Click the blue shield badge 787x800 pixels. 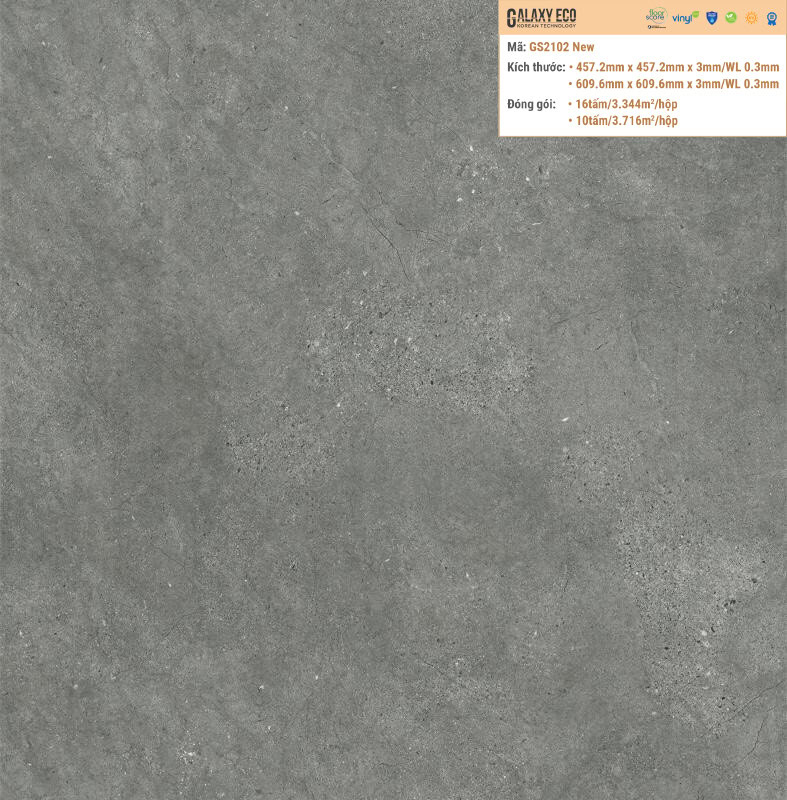712,18
